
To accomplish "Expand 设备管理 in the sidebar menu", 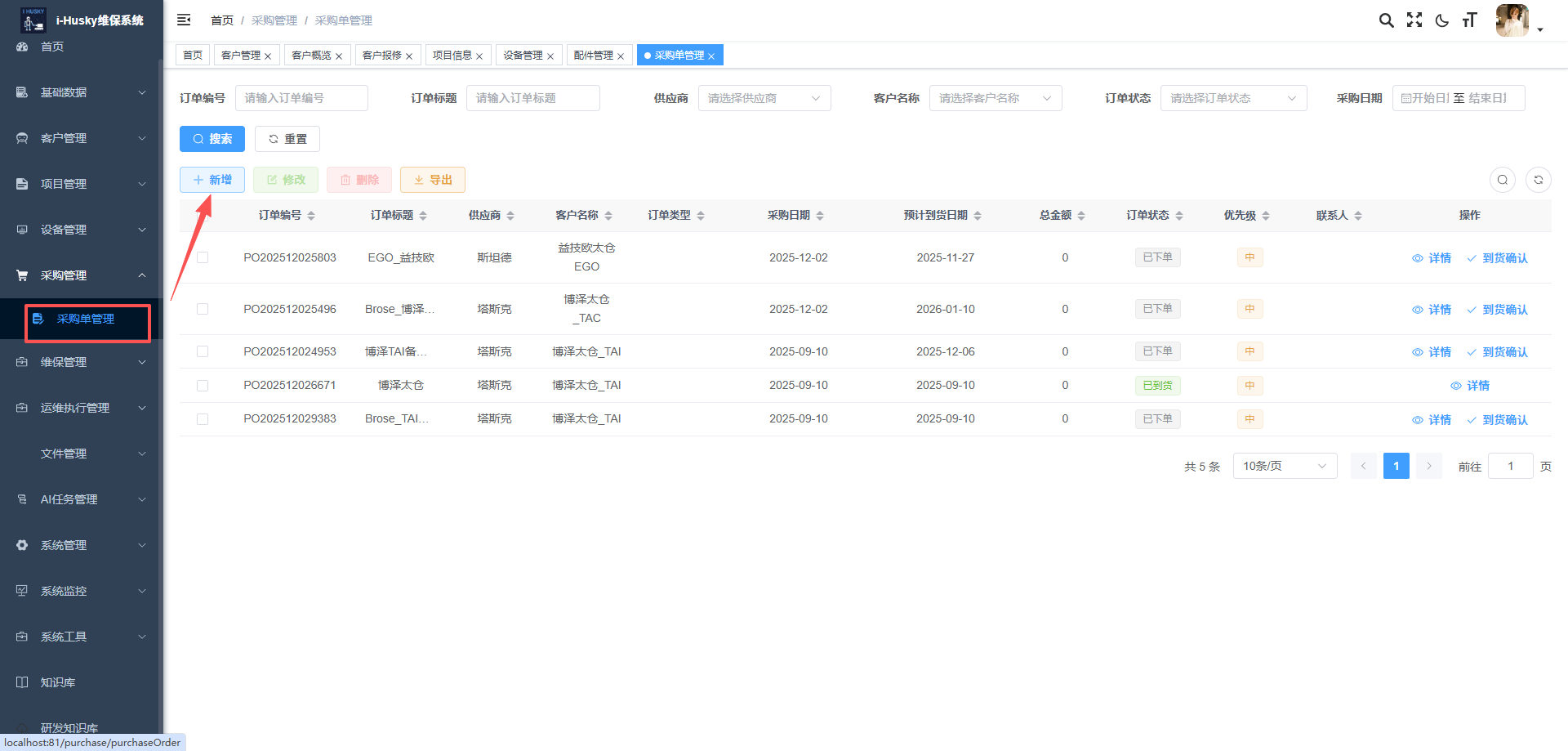I will (x=82, y=230).
